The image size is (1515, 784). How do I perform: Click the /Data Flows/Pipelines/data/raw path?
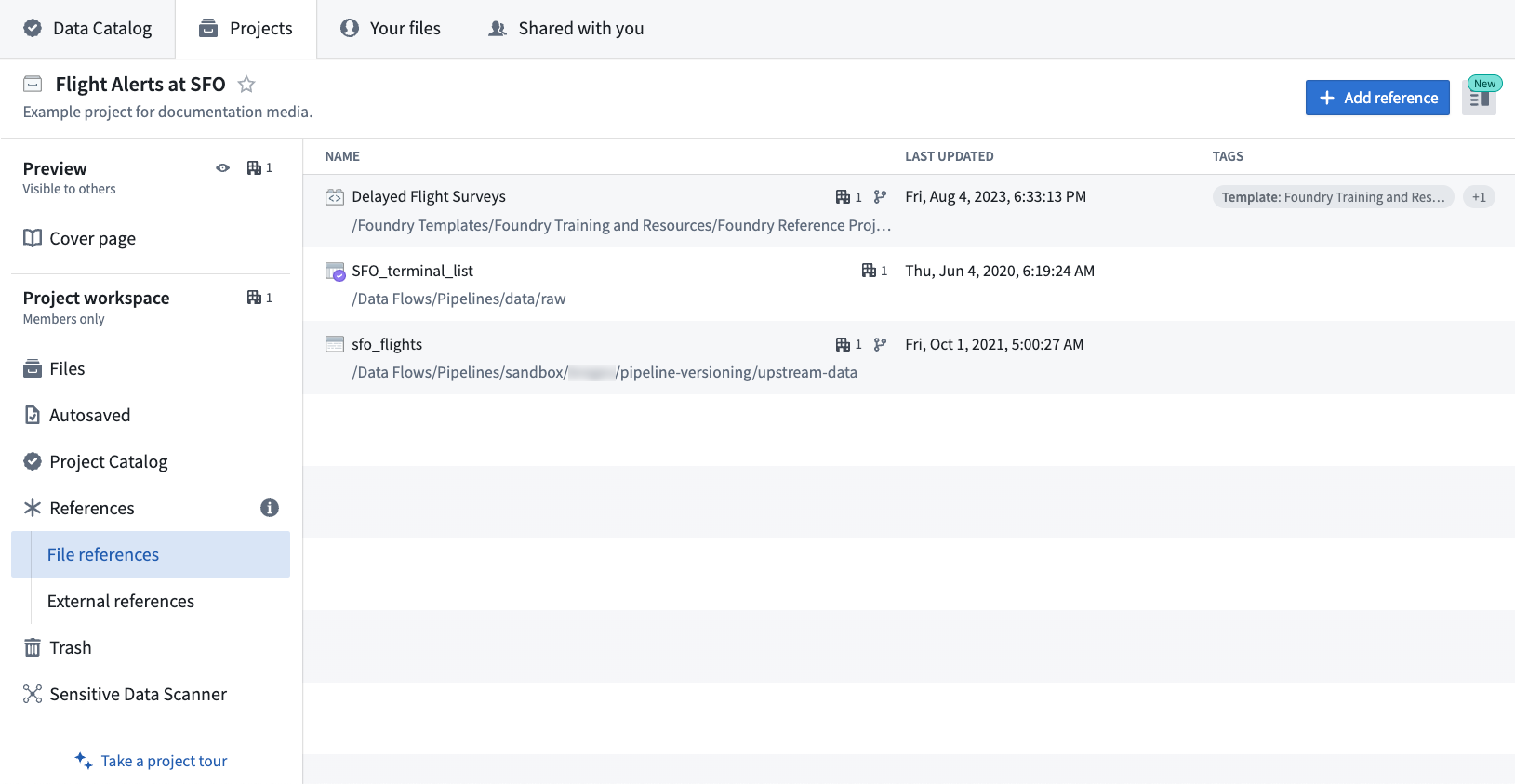[x=458, y=299]
